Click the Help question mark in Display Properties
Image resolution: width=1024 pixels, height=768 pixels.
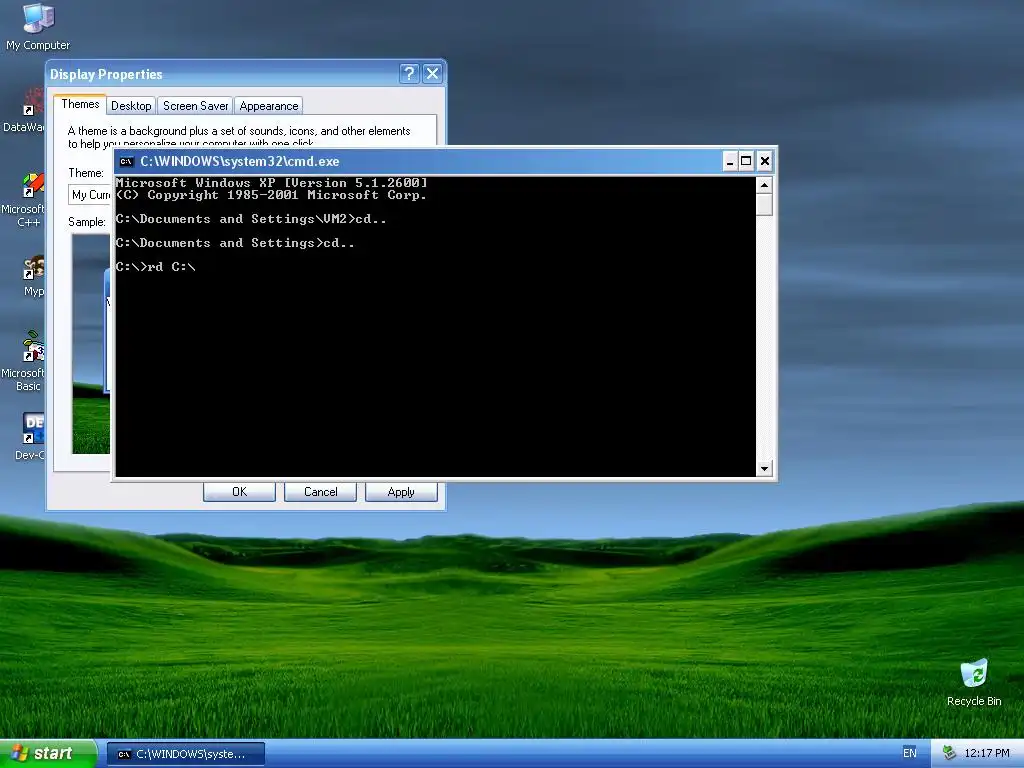click(x=409, y=73)
